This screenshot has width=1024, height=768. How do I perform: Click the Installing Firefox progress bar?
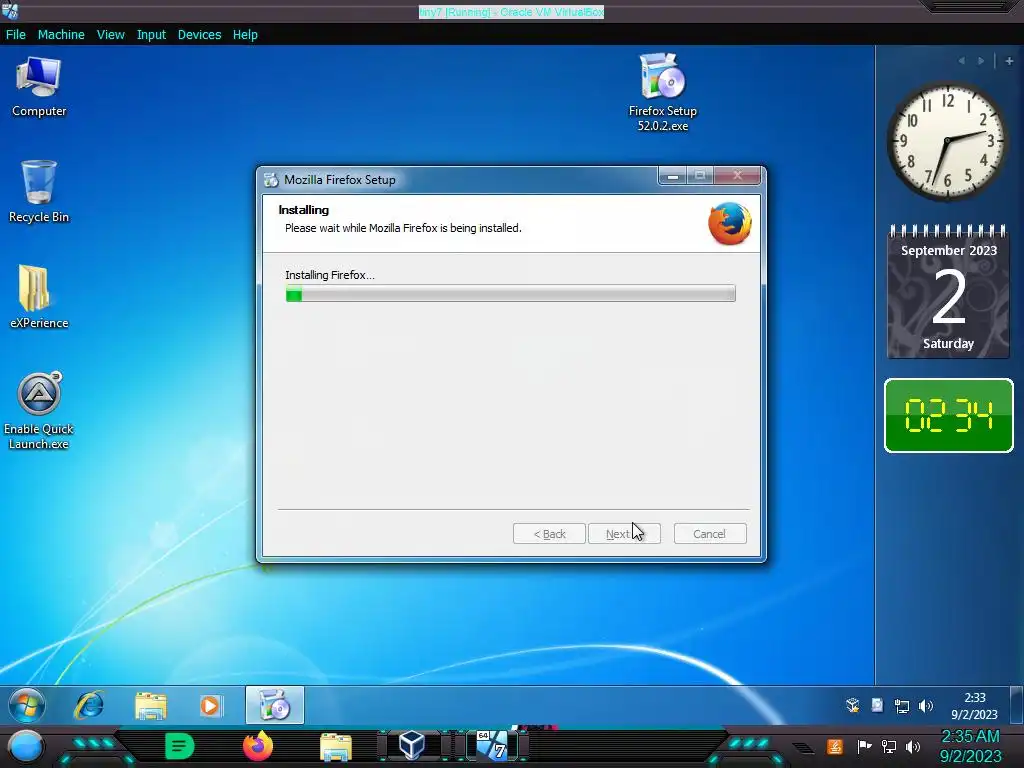(x=511, y=293)
